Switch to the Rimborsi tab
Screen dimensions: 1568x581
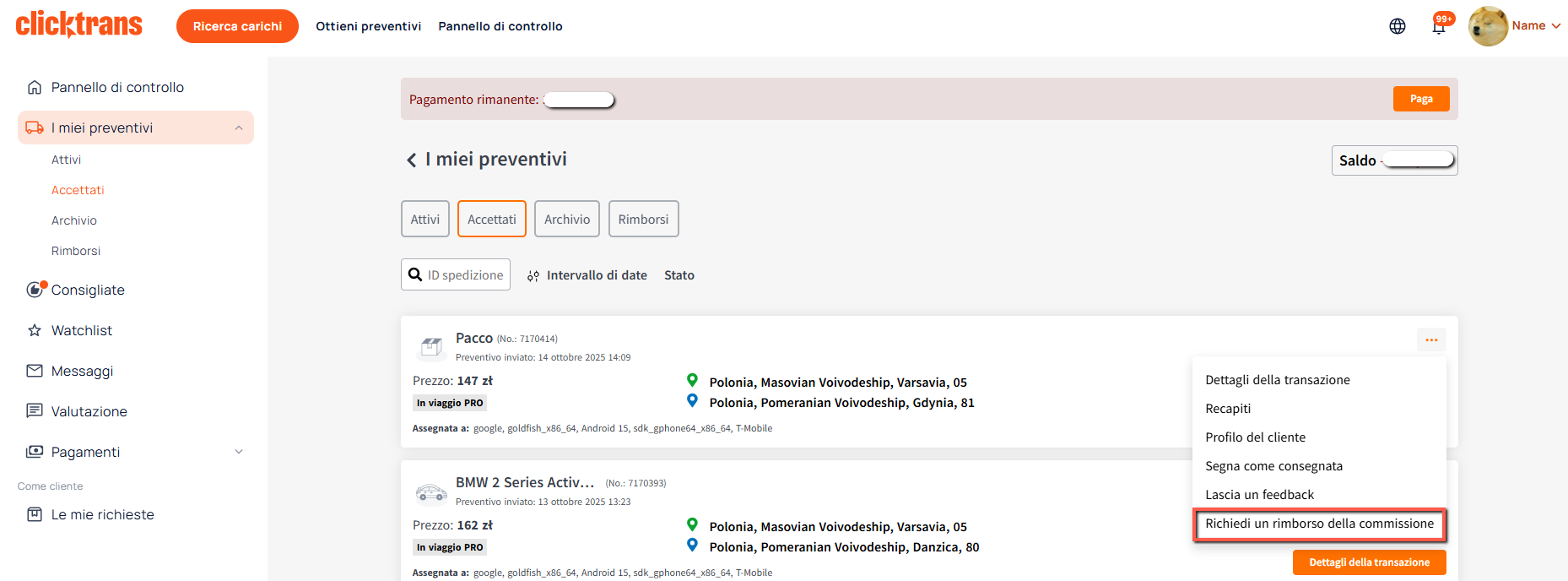(643, 219)
